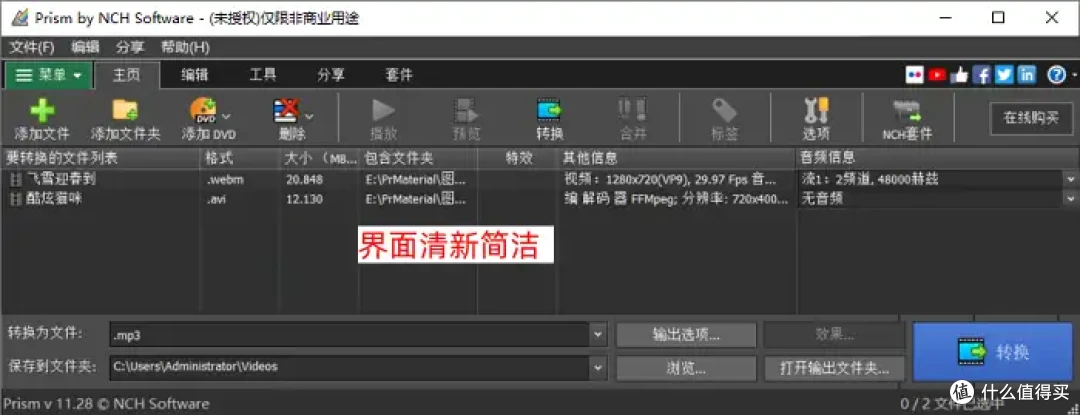Click the large blue 转换 button

pyautogui.click(x=994, y=352)
